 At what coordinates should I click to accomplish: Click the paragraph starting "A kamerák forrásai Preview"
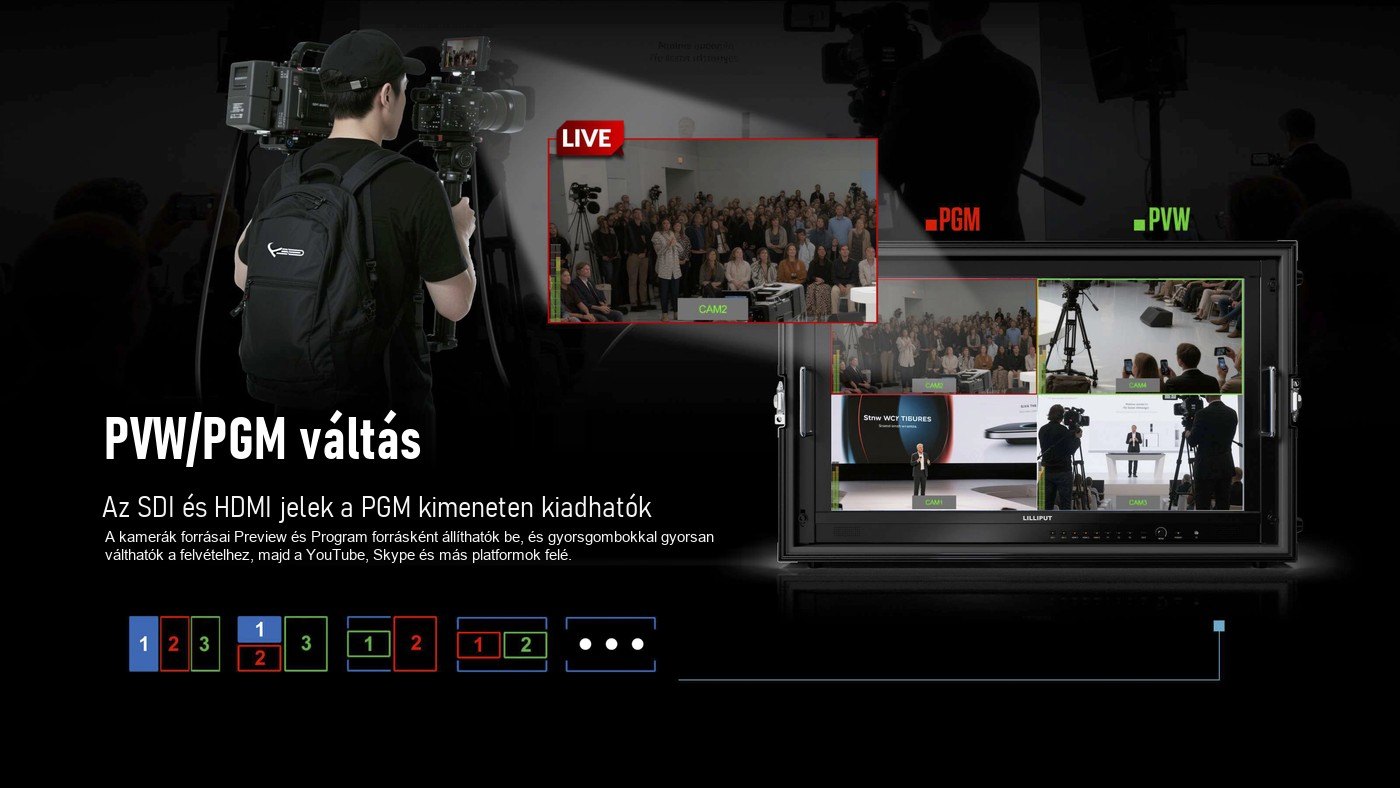pyautogui.click(x=409, y=546)
